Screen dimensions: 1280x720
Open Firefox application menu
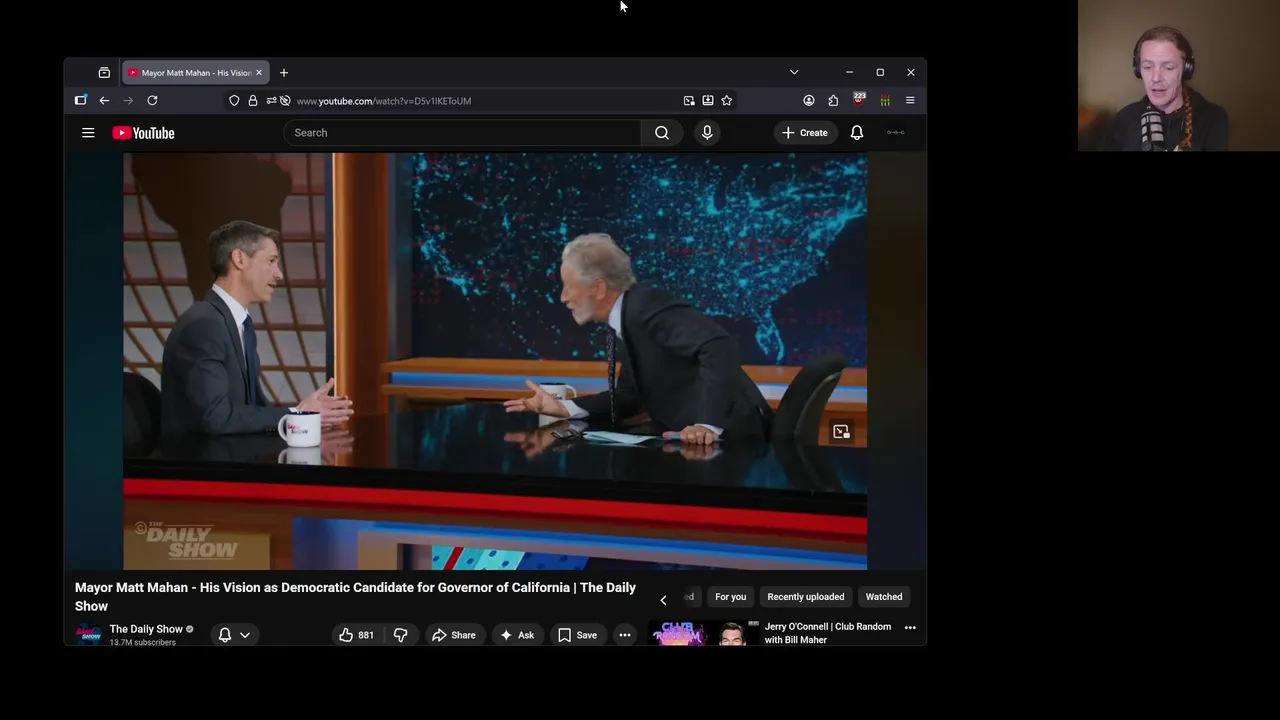[910, 101]
